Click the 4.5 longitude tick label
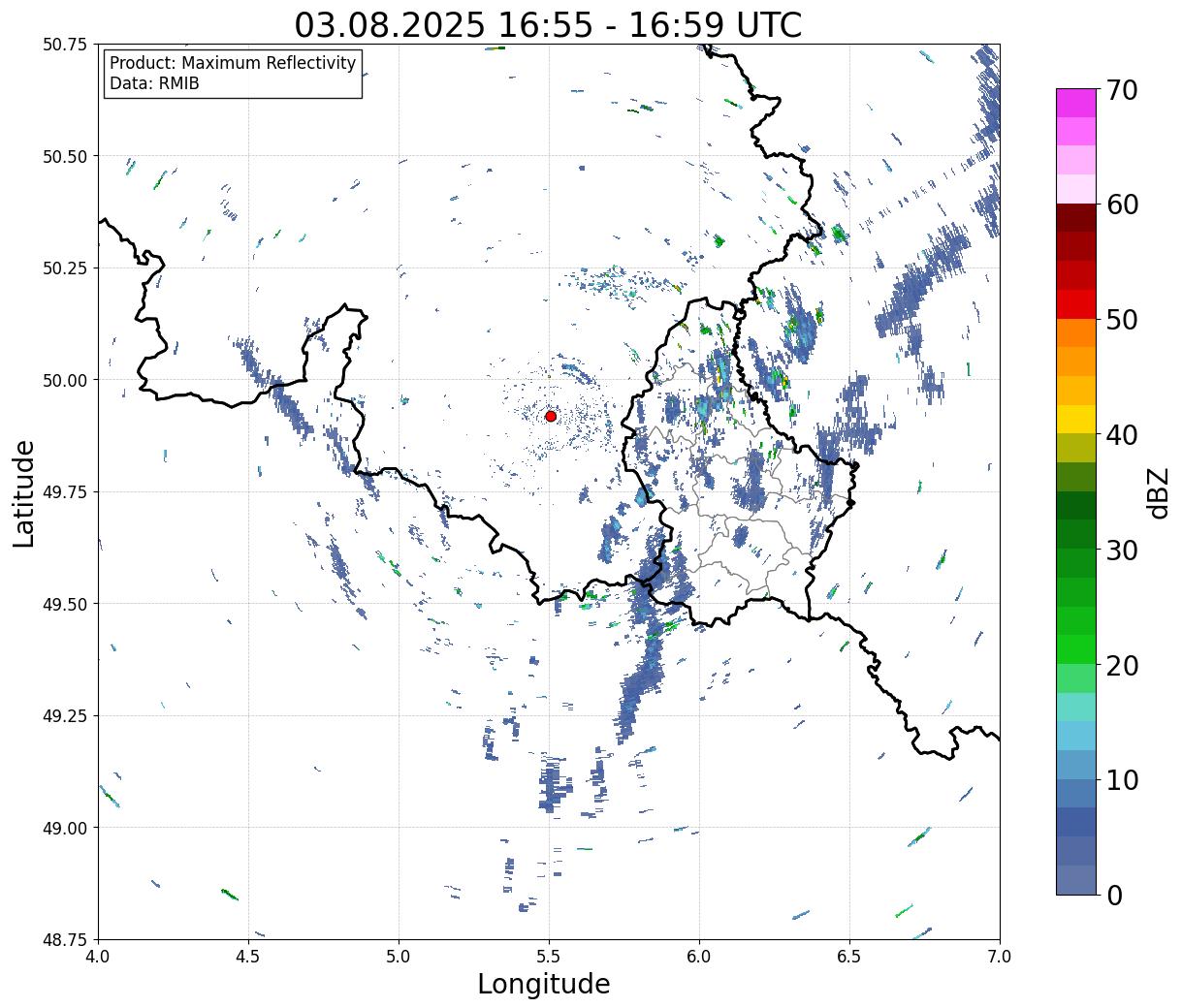Screen dimensions: 1182x1008 click(x=248, y=957)
